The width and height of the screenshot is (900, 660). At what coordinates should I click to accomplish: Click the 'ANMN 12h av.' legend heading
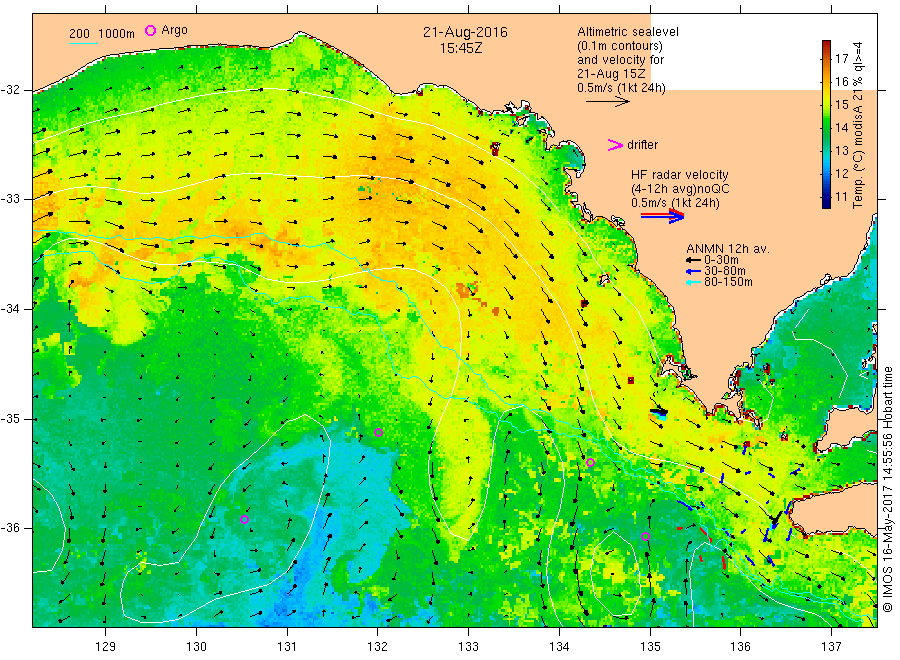(x=728, y=249)
